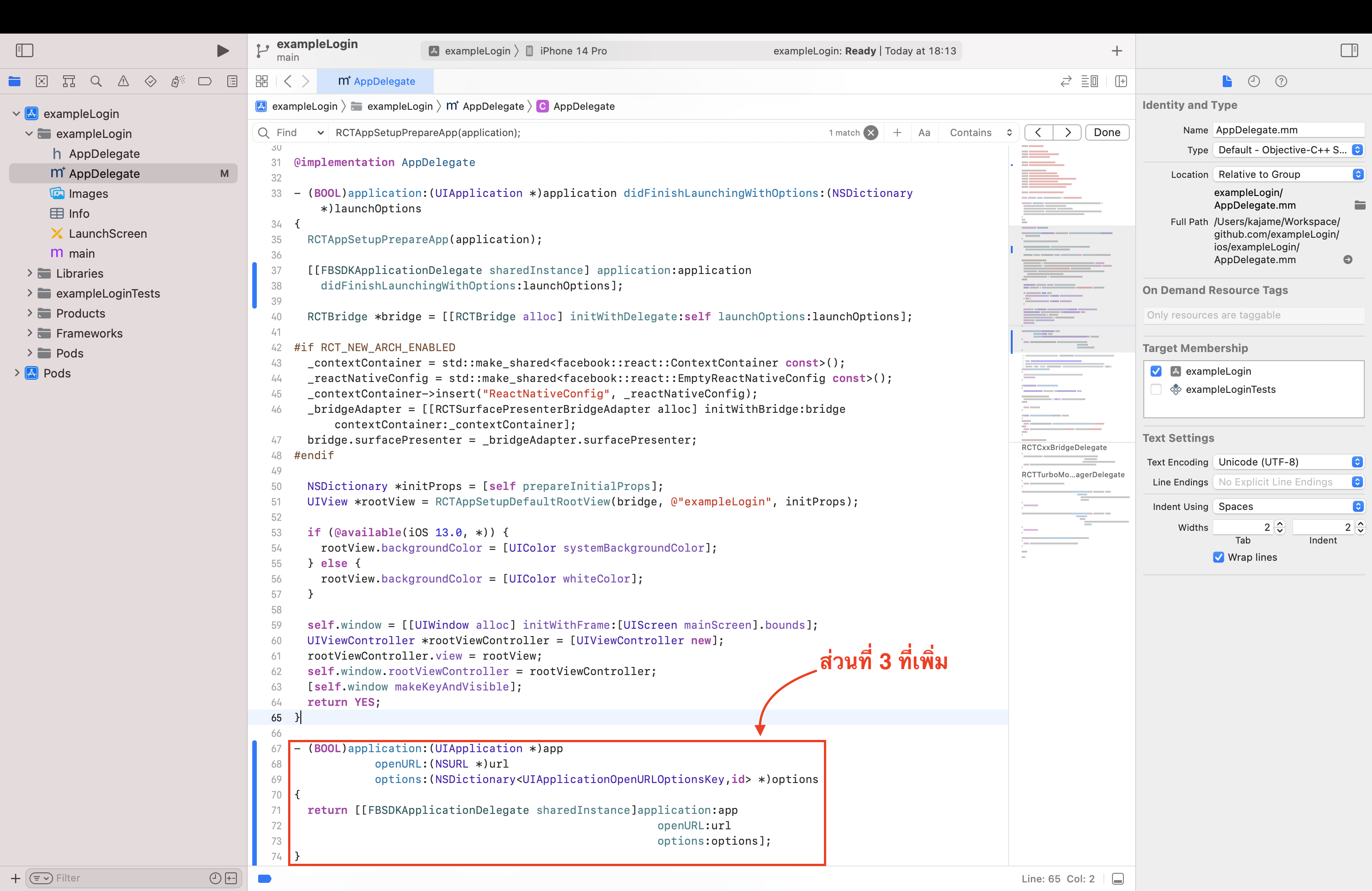Run the exampleLogin scheme
1372x891 pixels.
point(222,51)
